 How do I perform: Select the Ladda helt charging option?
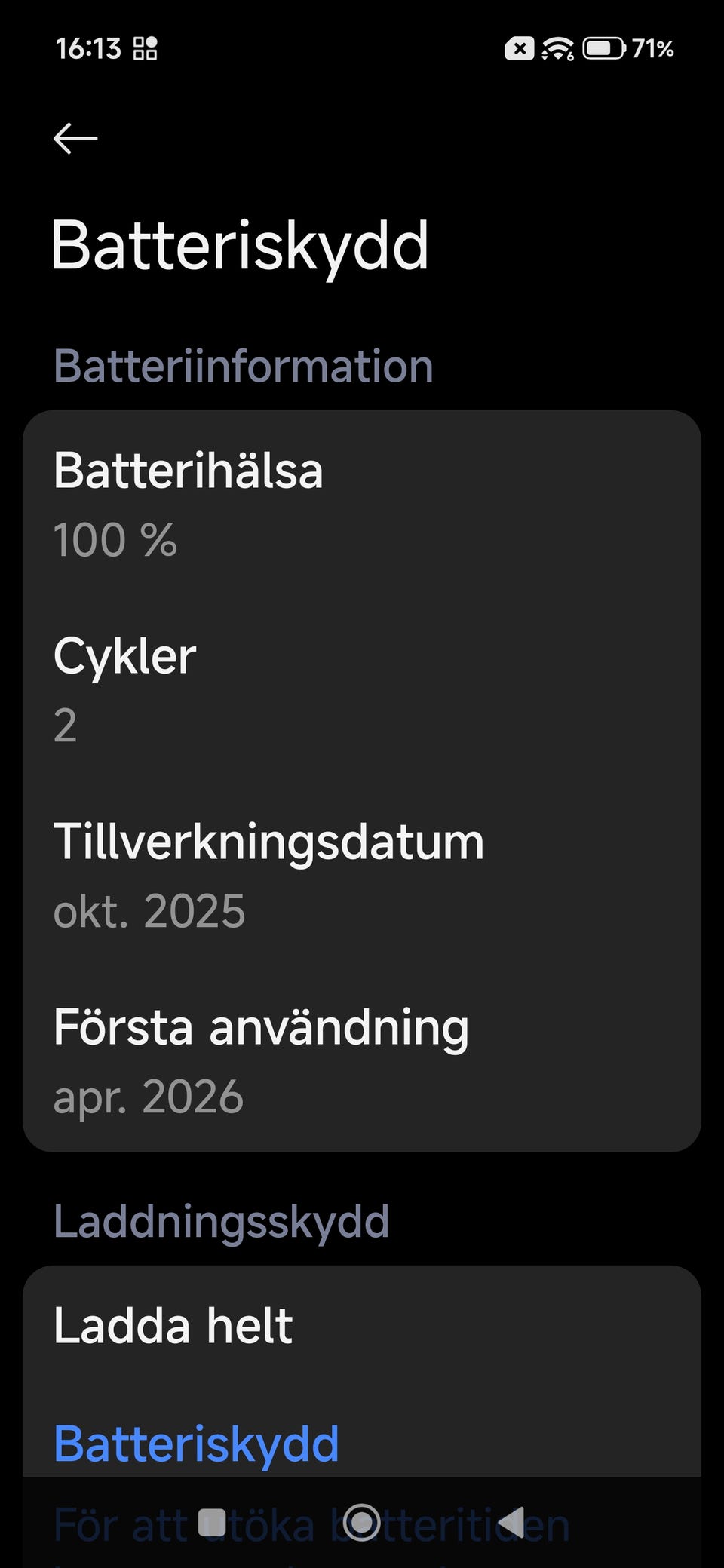pos(173,1326)
